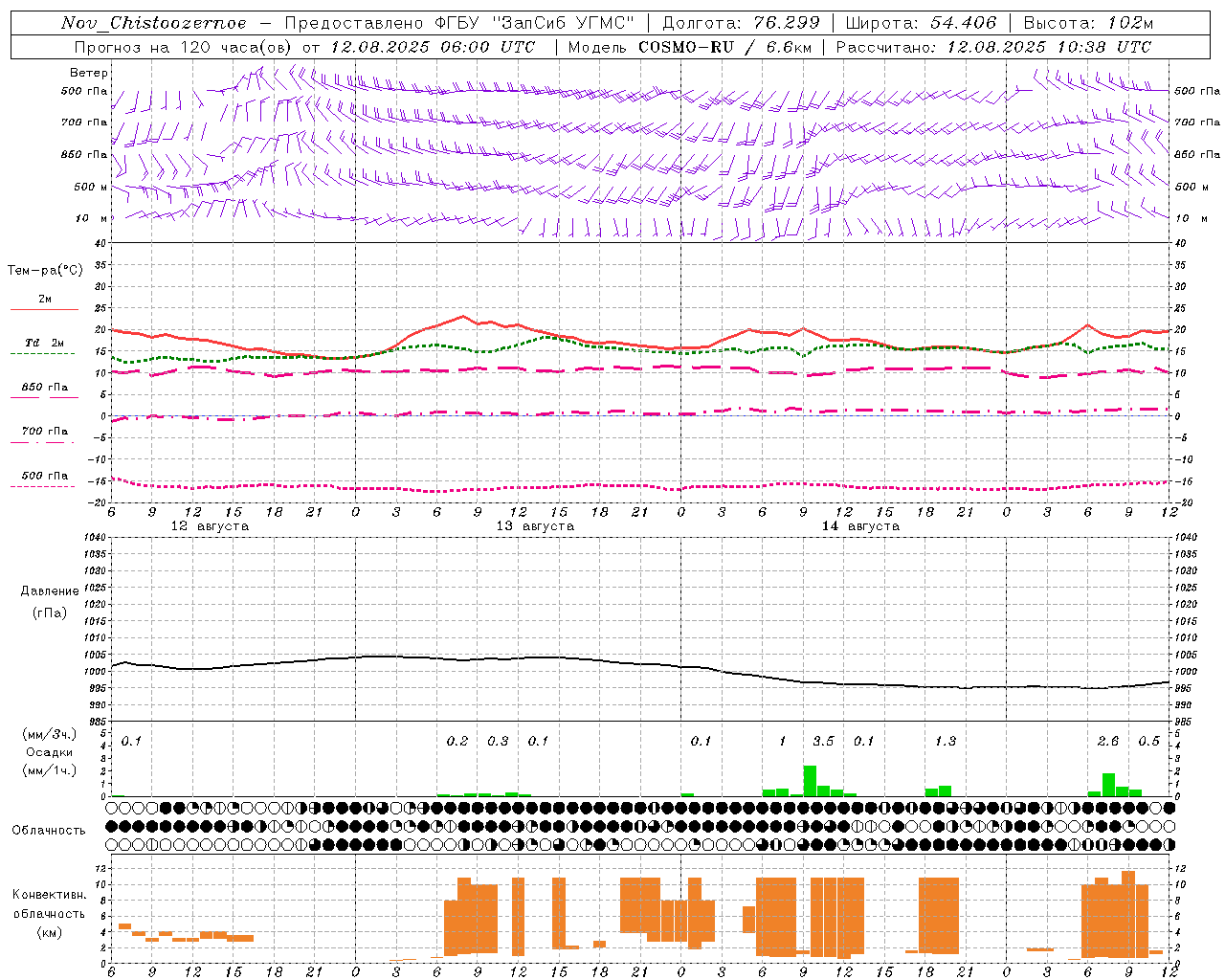Click the Td 2м legend label
The image size is (1225, 980).
pyautogui.click(x=44, y=343)
